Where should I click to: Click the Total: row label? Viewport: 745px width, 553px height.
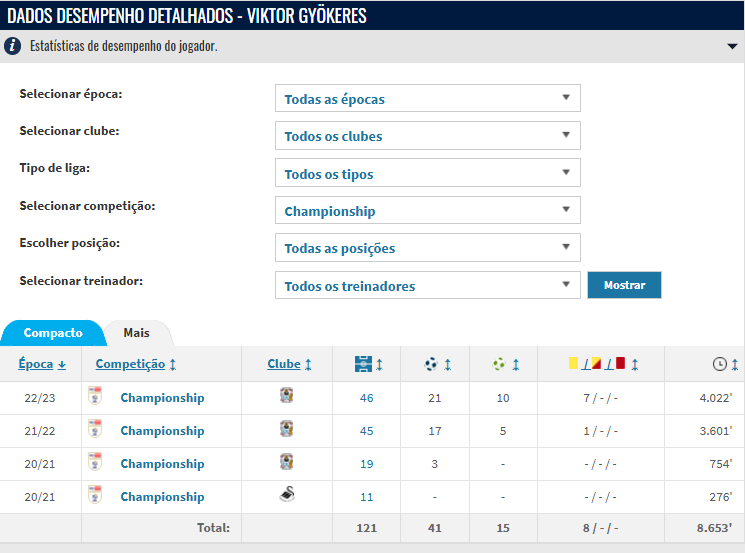pyautogui.click(x=213, y=528)
